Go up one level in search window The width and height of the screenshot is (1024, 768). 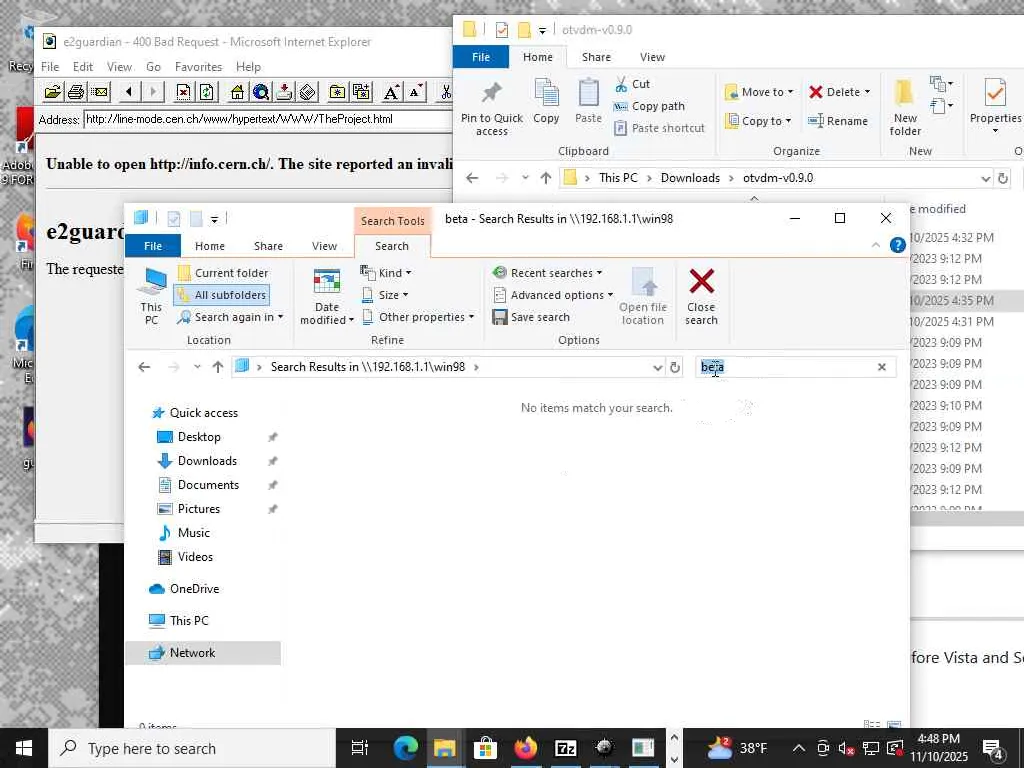point(218,367)
